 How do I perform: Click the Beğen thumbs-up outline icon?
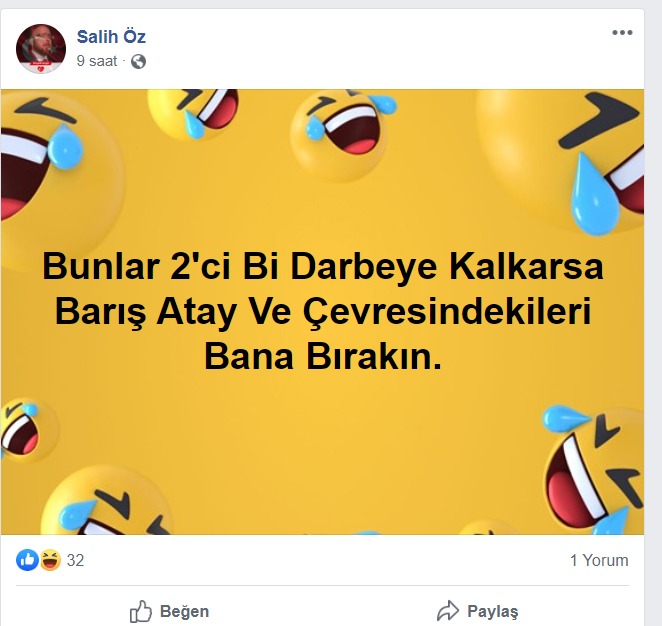(x=141, y=611)
